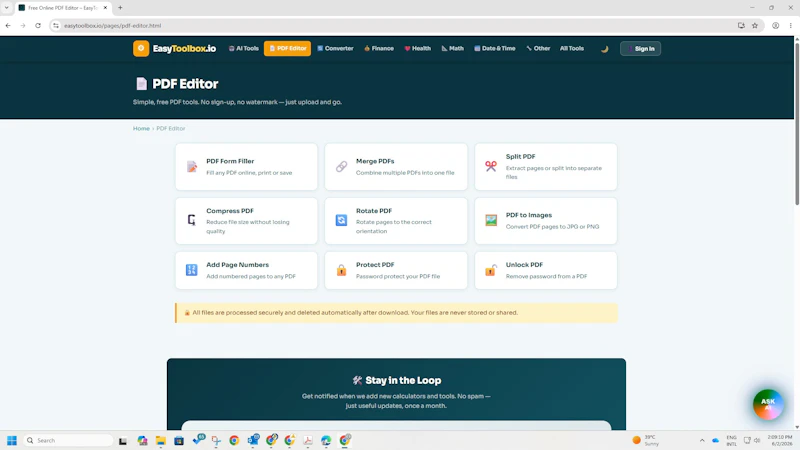Click 'Password protect your PDF file'

(x=398, y=277)
